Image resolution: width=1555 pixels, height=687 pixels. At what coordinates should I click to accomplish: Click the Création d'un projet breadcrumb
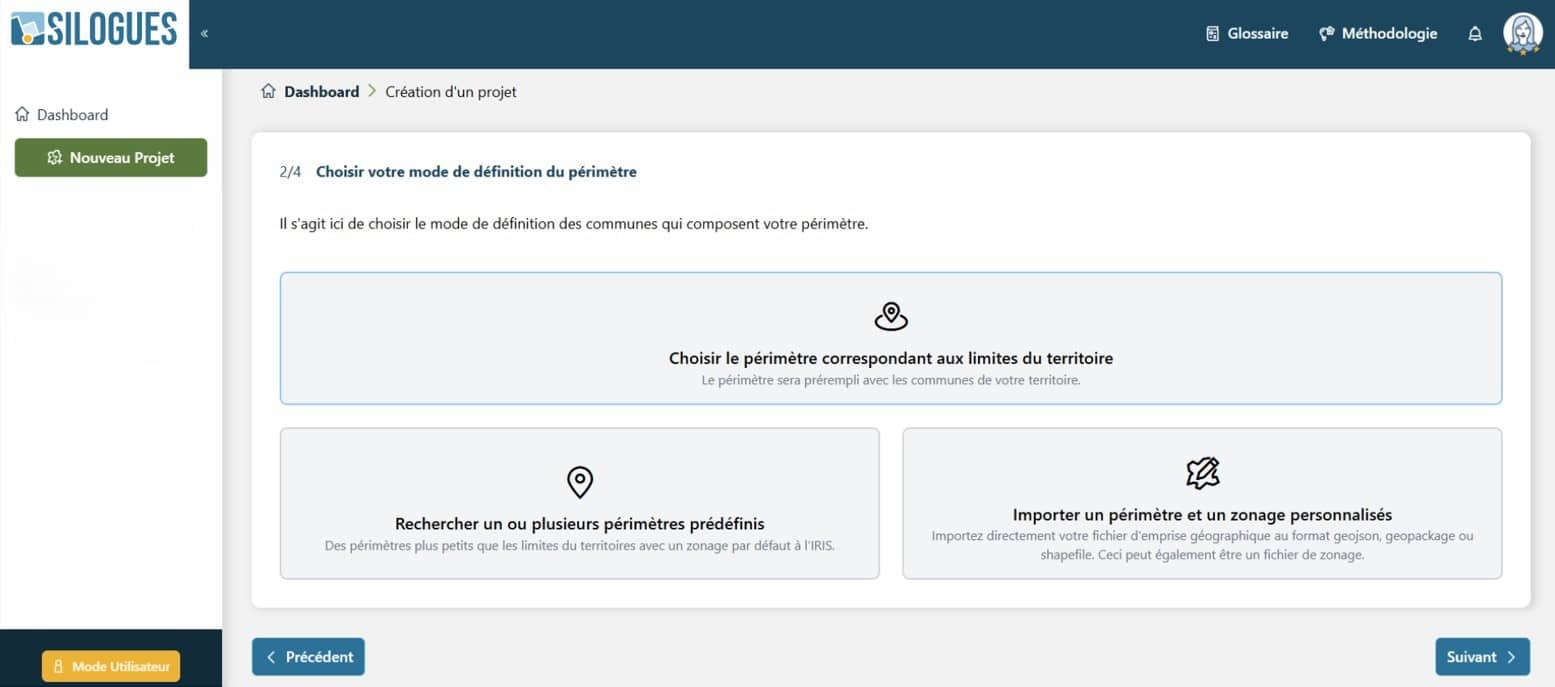tap(451, 92)
